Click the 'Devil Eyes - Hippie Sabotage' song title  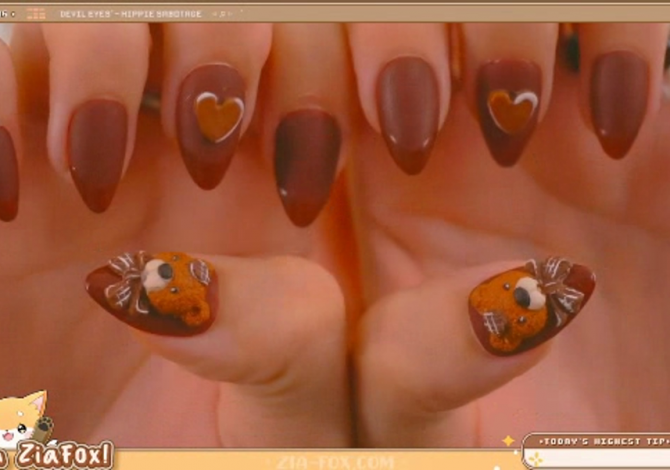click(x=130, y=14)
